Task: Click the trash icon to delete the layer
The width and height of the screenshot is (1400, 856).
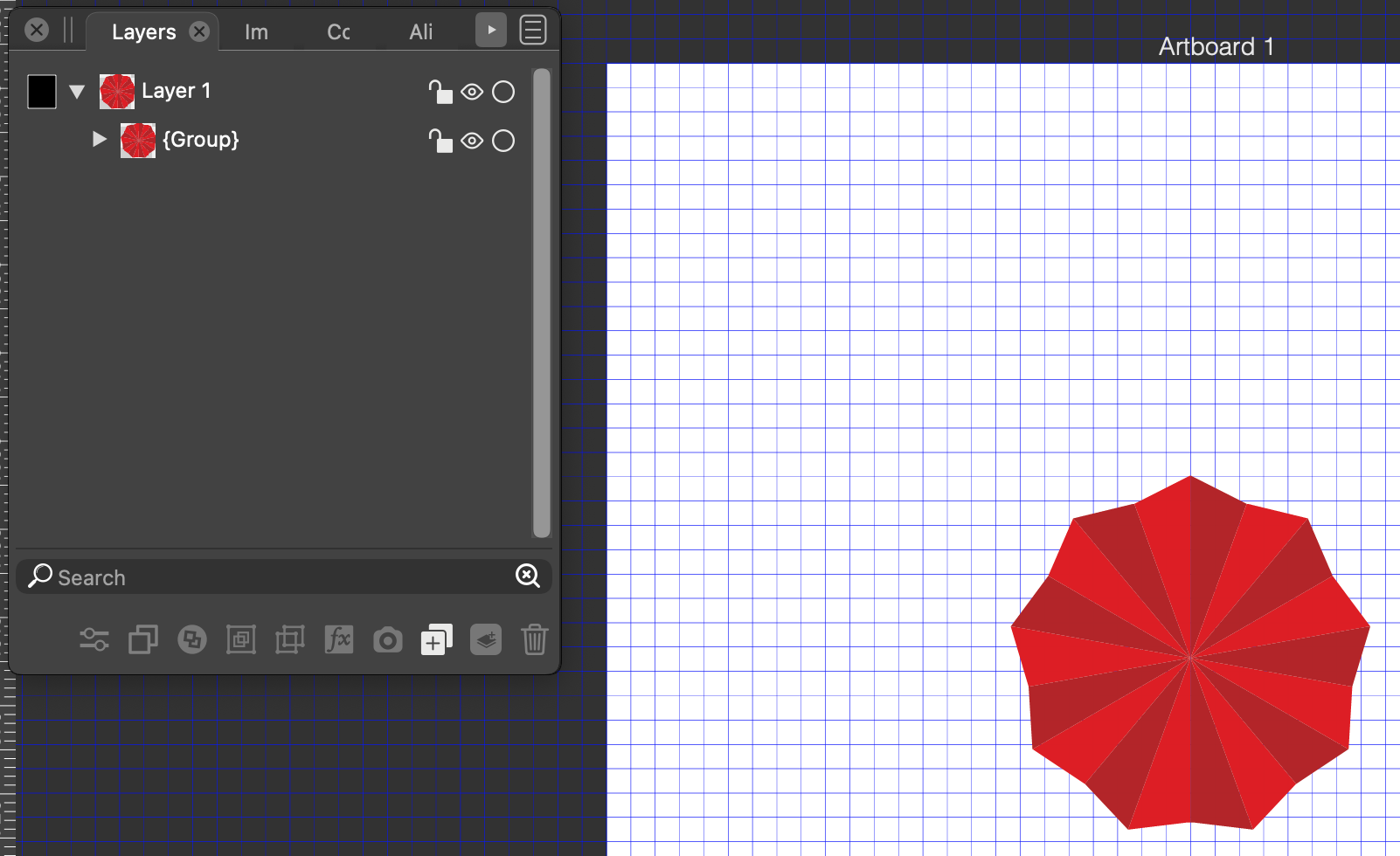Action: [535, 640]
